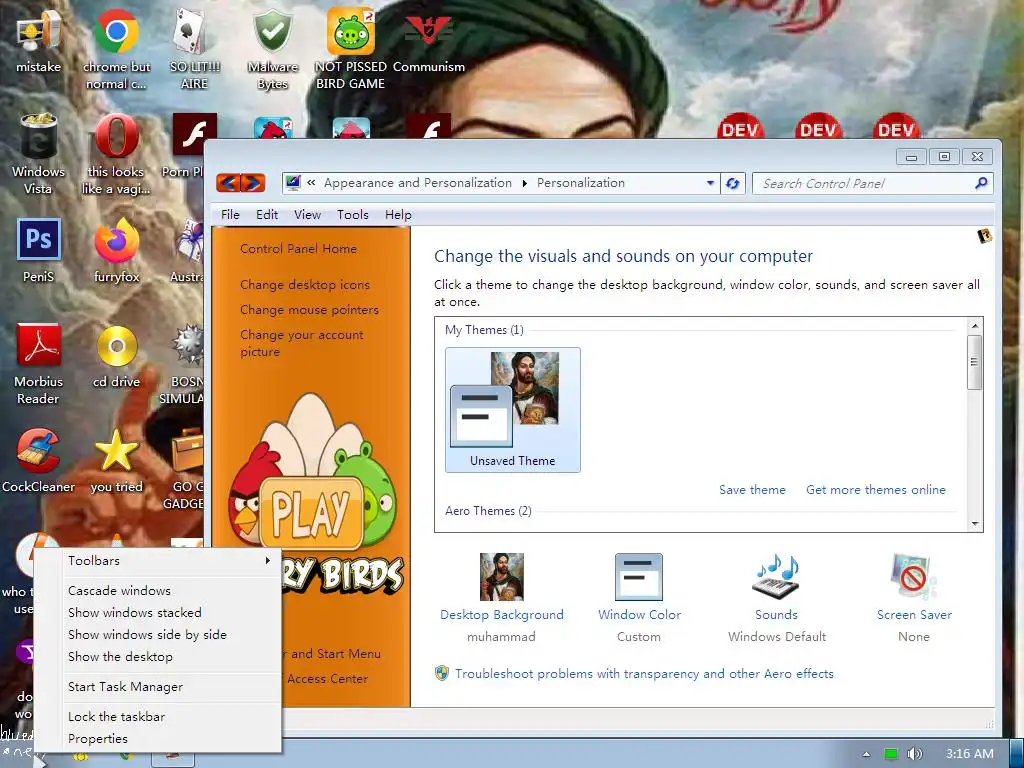
Task: Click the Back arrow in Control Panel
Action: (228, 183)
